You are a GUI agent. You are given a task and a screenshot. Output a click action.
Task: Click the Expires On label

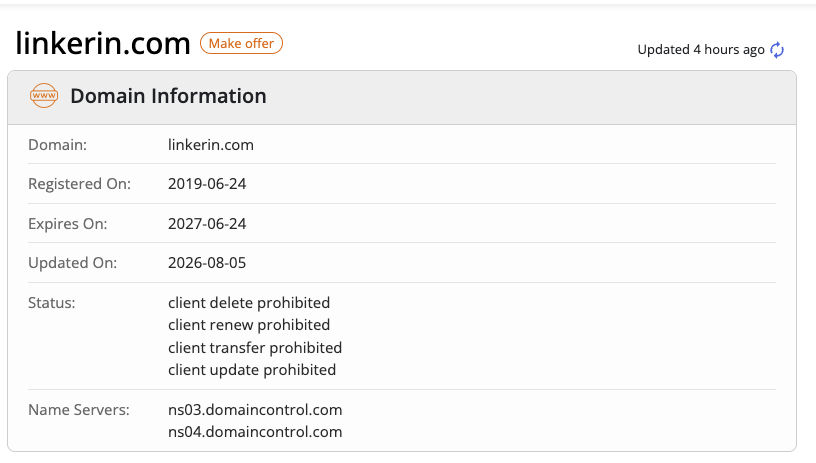click(68, 224)
